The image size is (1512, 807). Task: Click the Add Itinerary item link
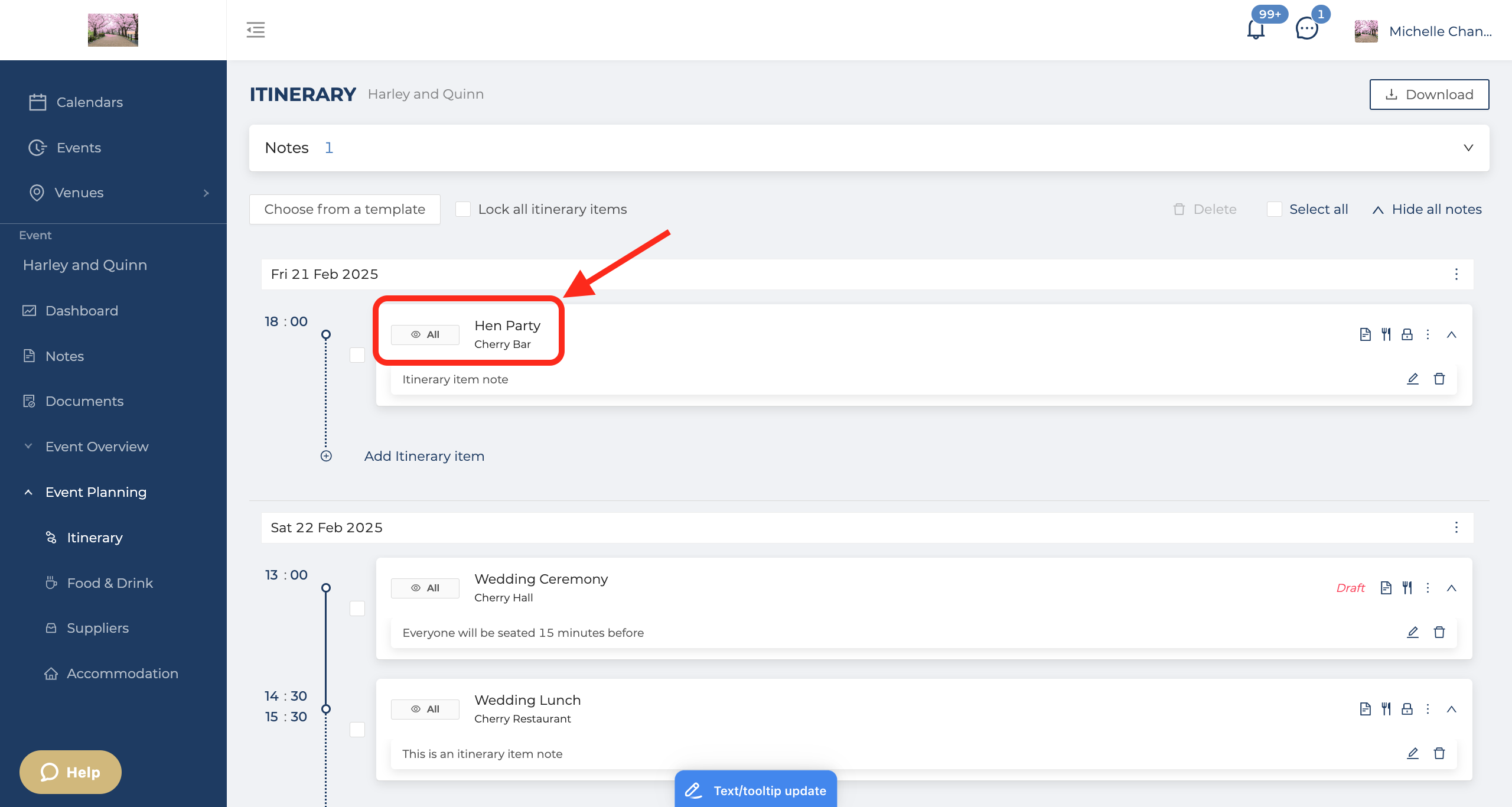click(424, 456)
